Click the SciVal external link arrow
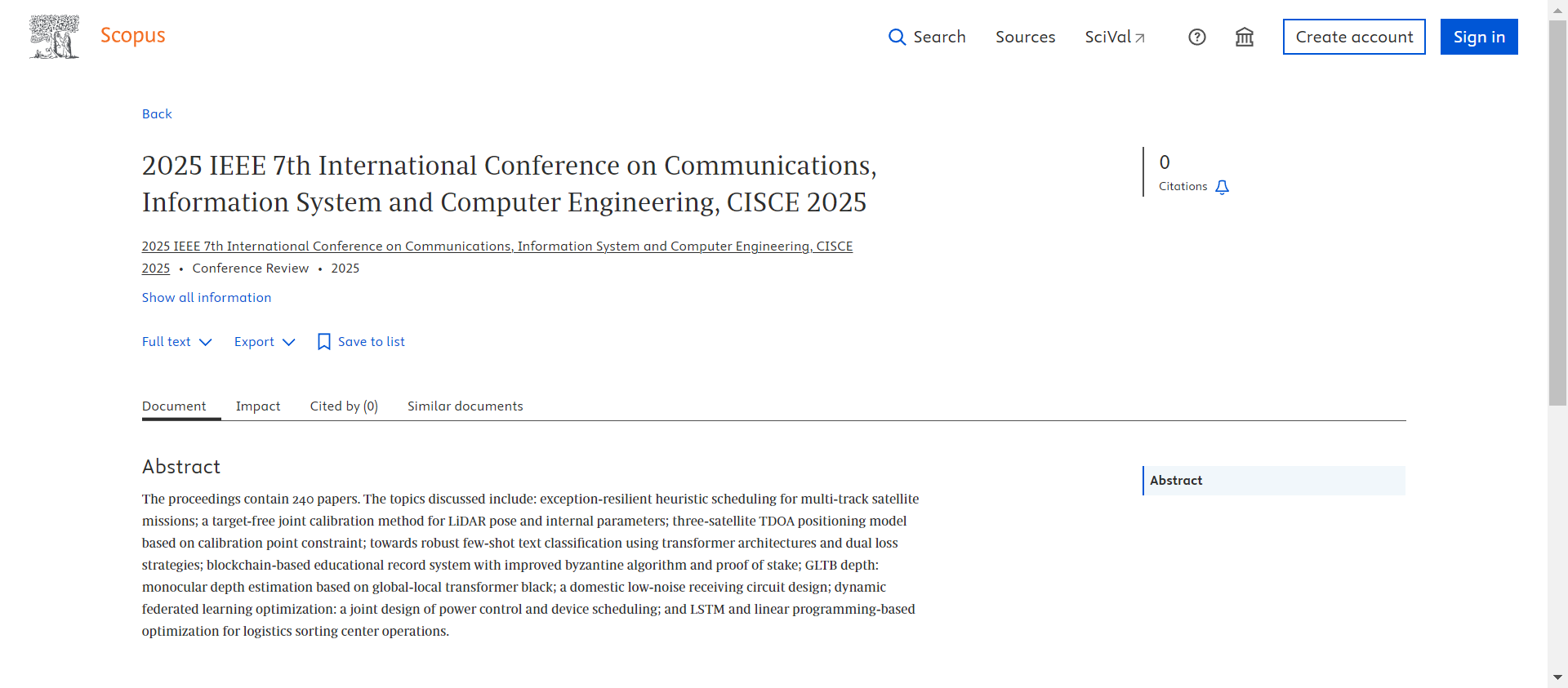This screenshot has width=1568, height=688. tap(1140, 38)
